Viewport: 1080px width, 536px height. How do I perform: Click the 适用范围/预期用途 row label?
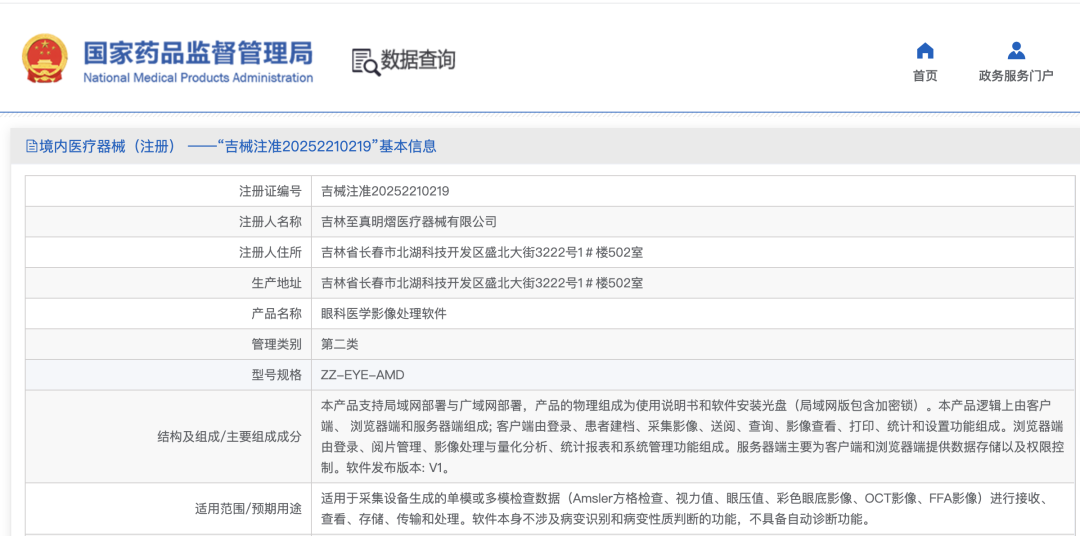pyautogui.click(x=247, y=508)
